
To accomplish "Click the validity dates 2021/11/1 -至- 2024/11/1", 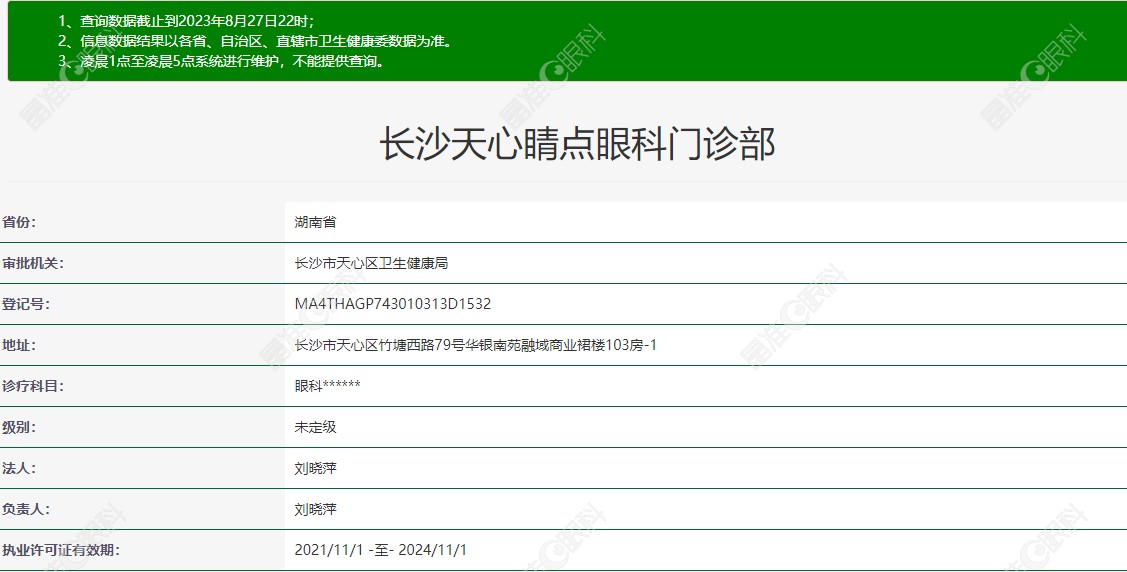I will pyautogui.click(x=381, y=550).
